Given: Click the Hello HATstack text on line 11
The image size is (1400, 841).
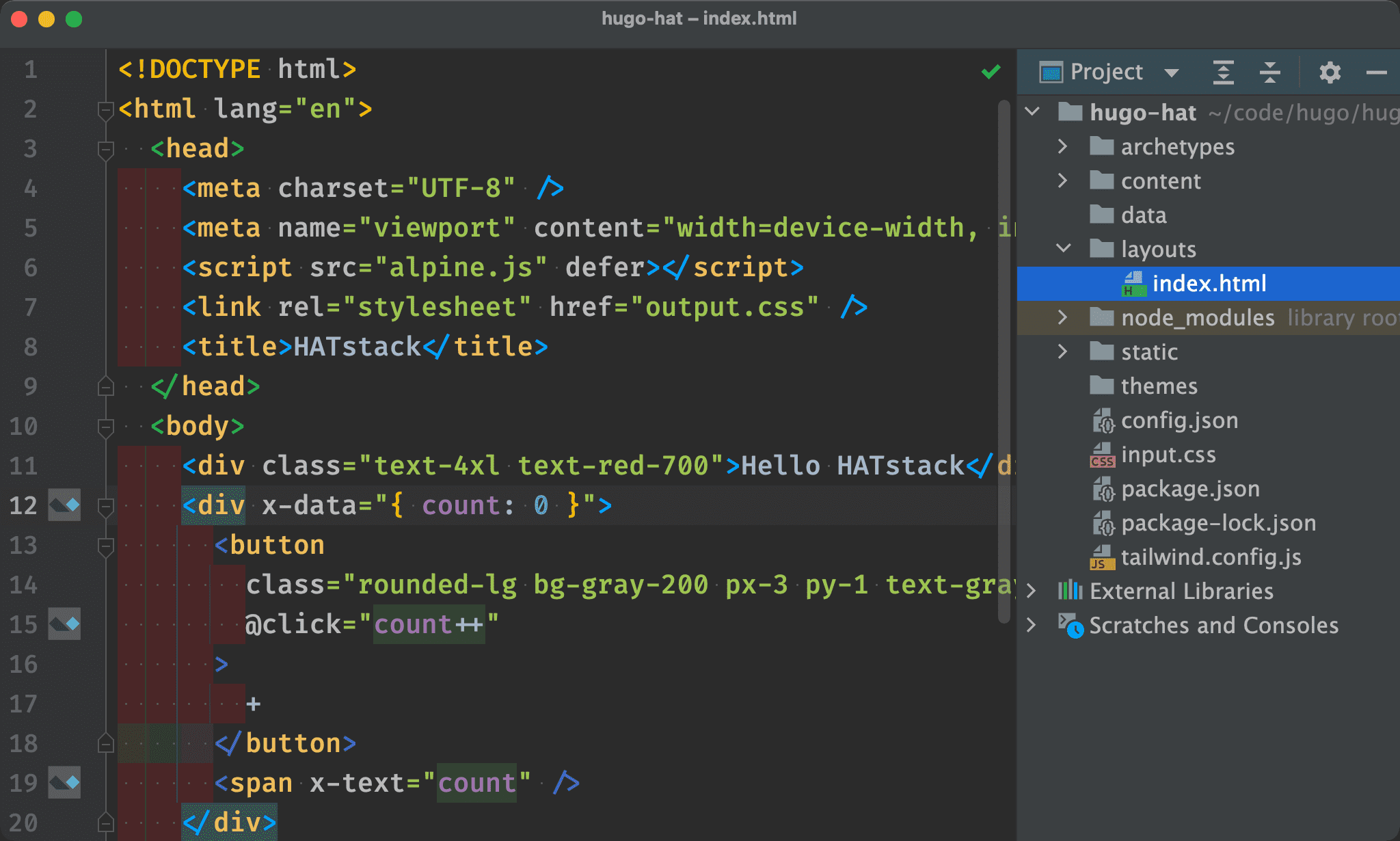Looking at the screenshot, I should point(852,466).
